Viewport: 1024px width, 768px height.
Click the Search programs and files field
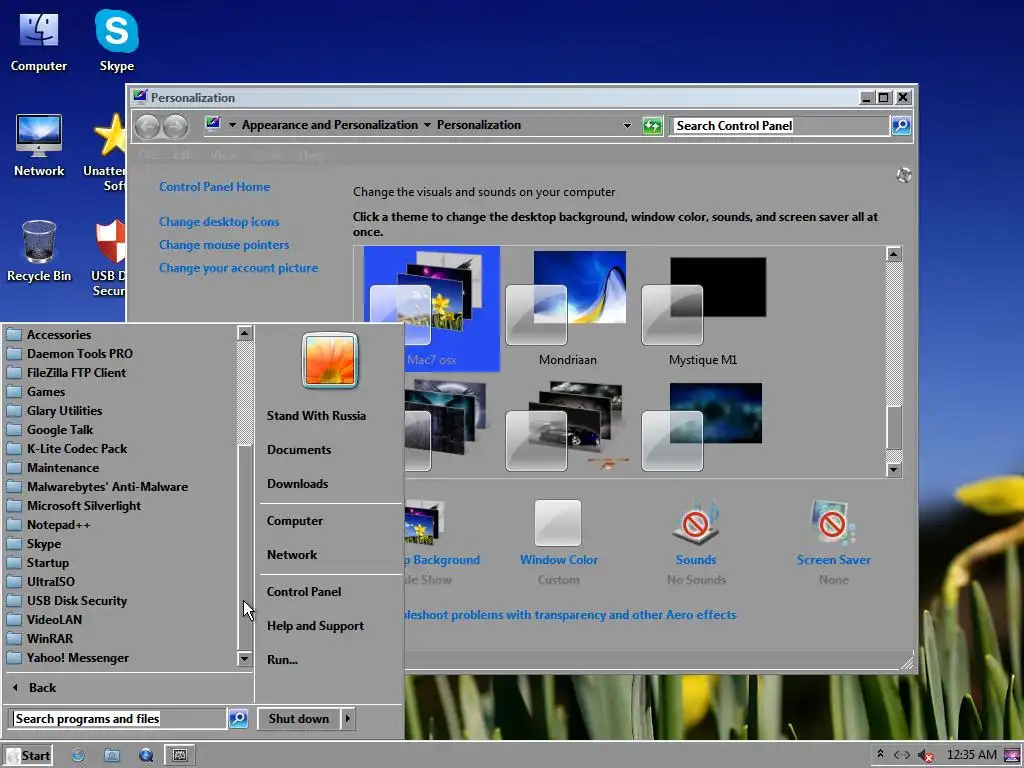118,718
